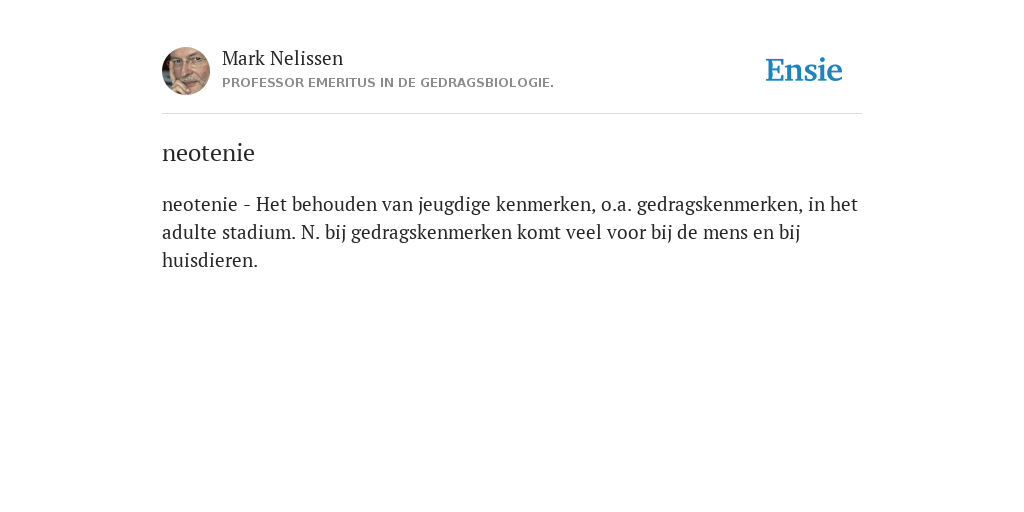Image resolution: width=1024 pixels, height=512 pixels.
Task: Click the abbreviation 'o.a.' in the text
Action: [616, 205]
